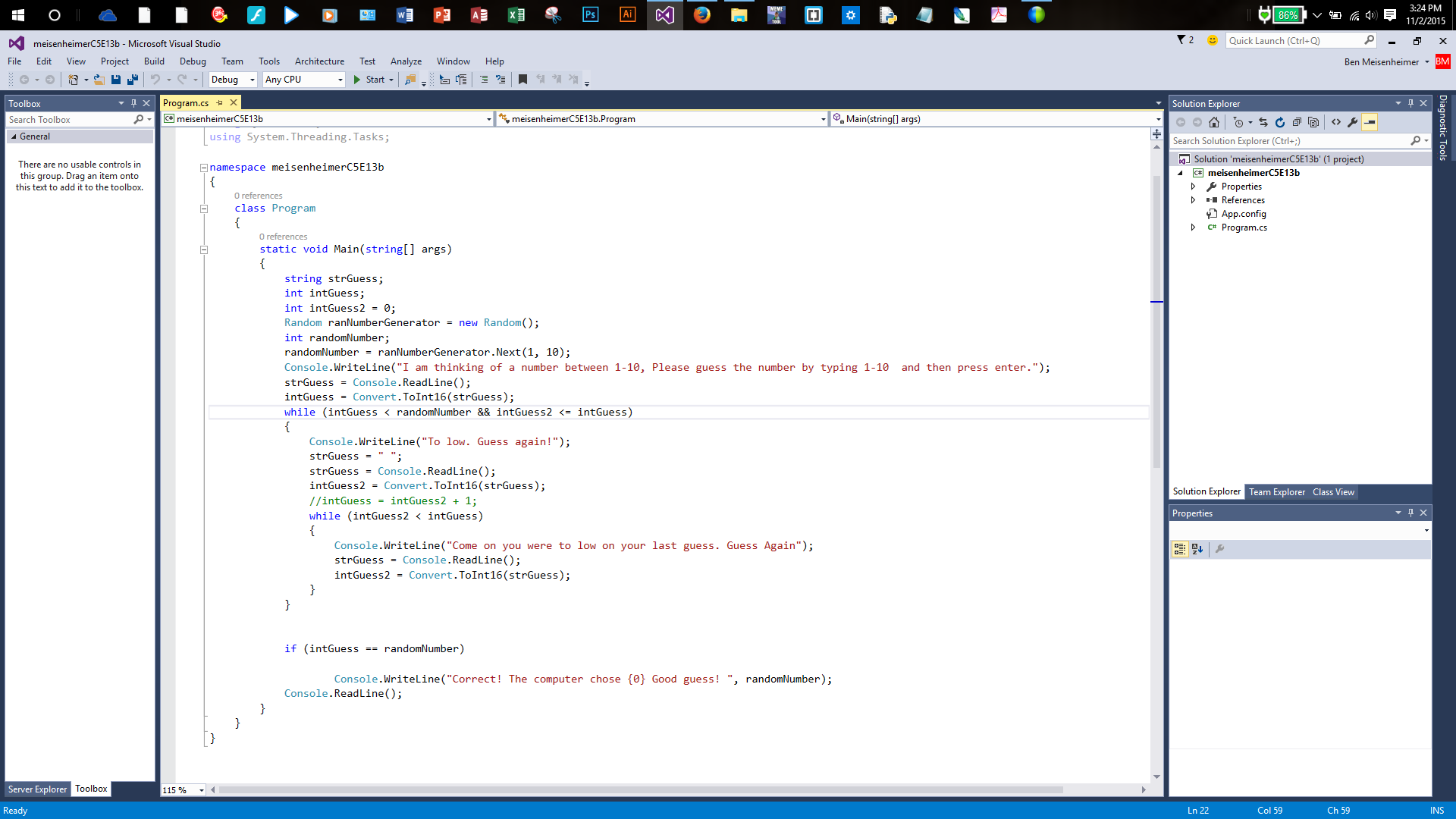Click Collapse All in Solution Explorer
Image resolution: width=1456 pixels, height=819 pixels.
1297,122
